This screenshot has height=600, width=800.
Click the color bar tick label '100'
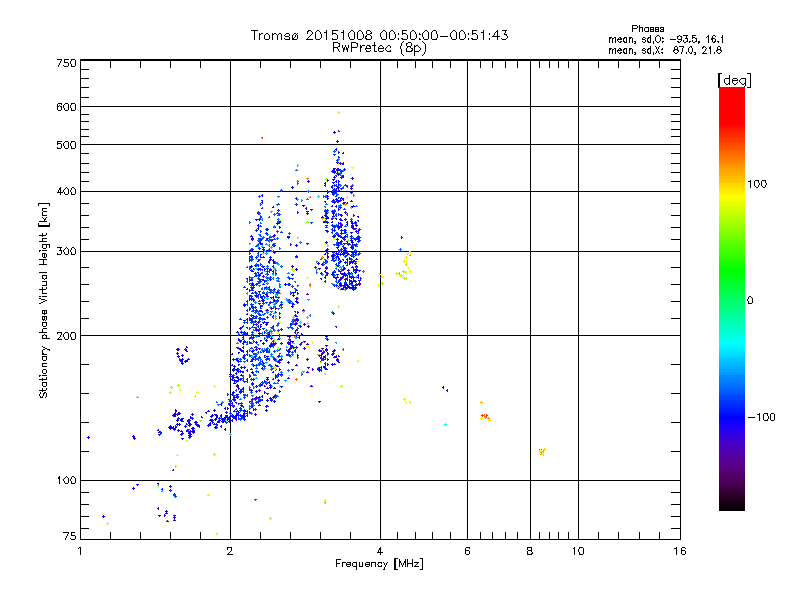tap(757, 184)
